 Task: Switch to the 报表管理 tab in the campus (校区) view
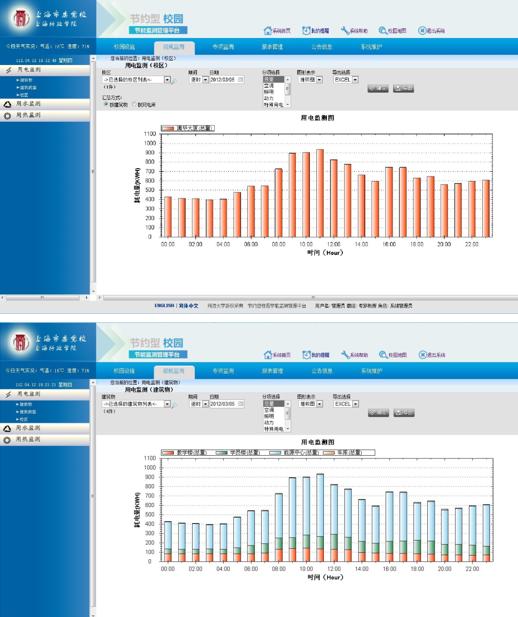click(x=272, y=47)
